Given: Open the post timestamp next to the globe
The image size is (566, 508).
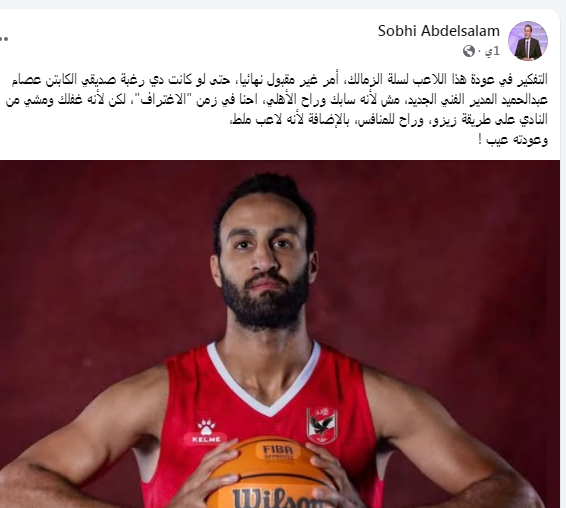Looking at the screenshot, I should [x=492, y=51].
